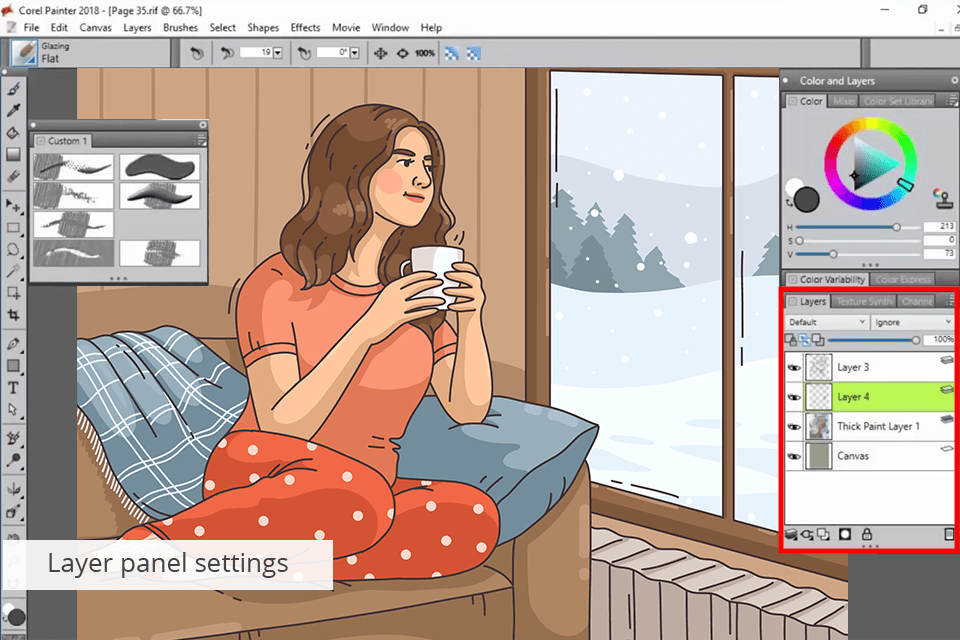Open the Default composite method dropdown
The image size is (960, 640).
pos(826,322)
